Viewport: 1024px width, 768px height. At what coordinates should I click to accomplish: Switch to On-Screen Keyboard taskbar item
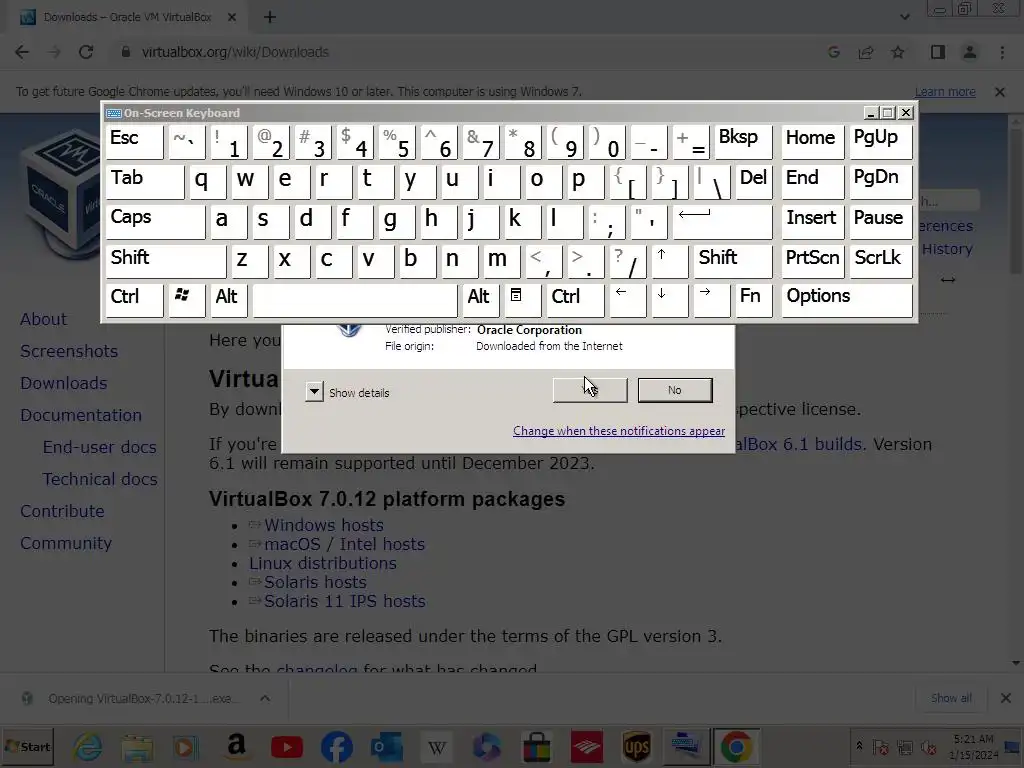(686, 747)
